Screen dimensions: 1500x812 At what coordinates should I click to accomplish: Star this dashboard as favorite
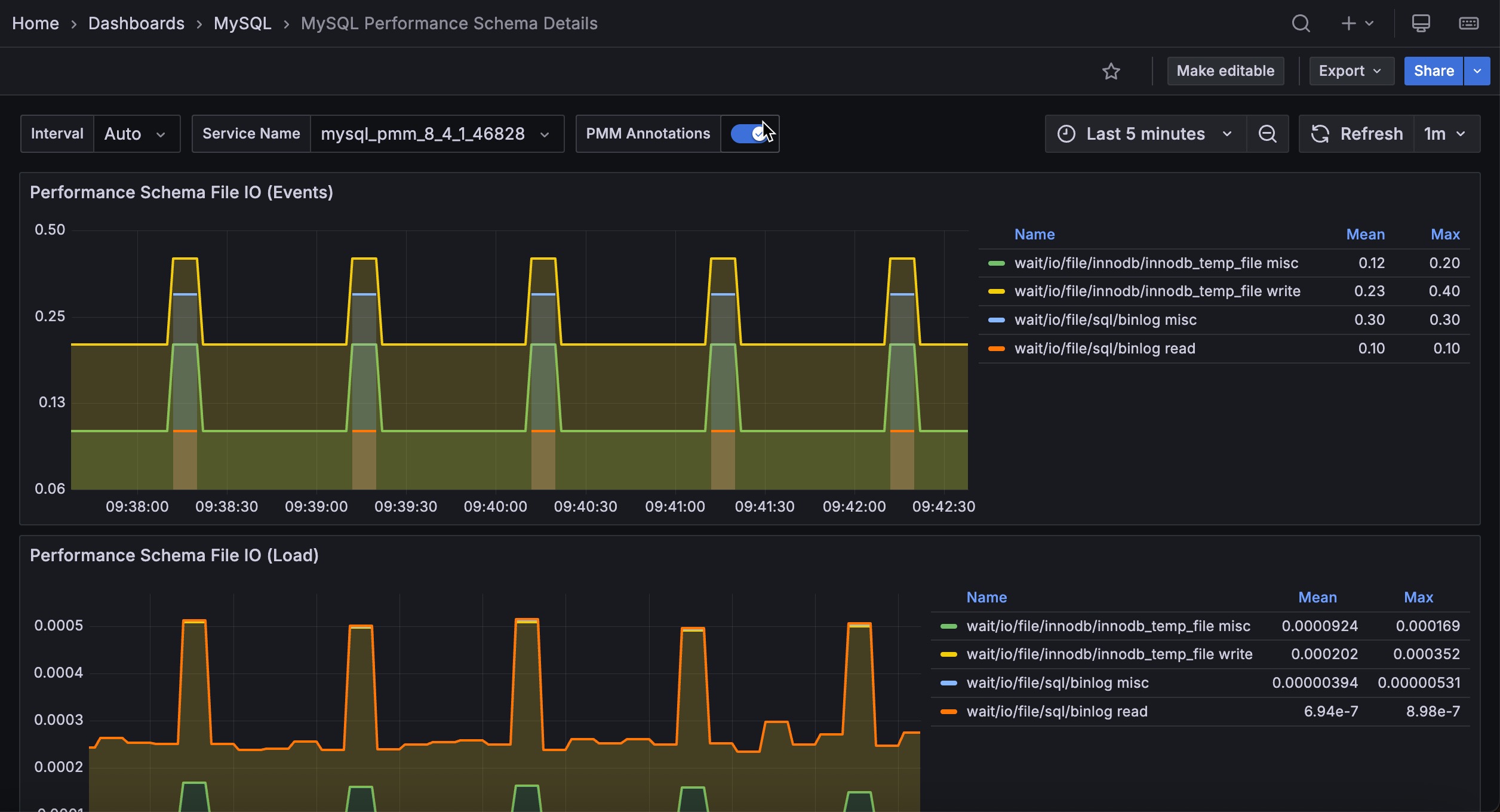[x=1111, y=71]
